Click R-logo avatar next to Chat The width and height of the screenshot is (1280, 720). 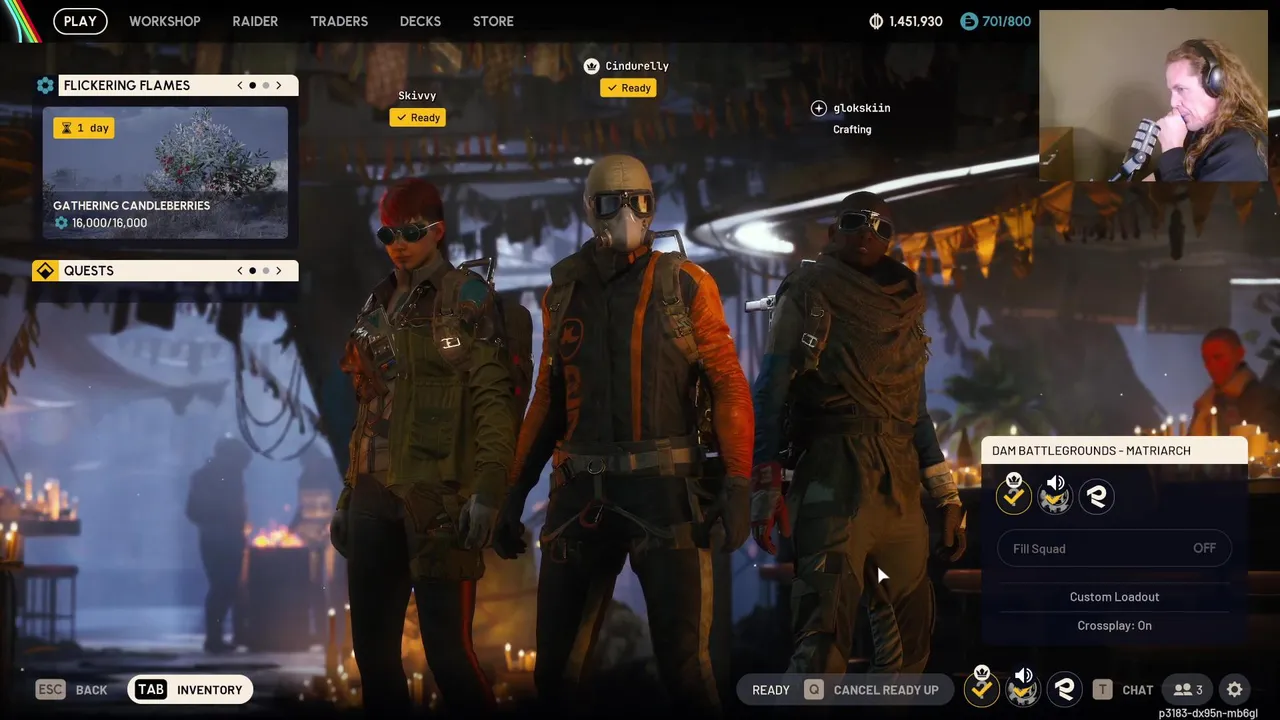click(1065, 689)
